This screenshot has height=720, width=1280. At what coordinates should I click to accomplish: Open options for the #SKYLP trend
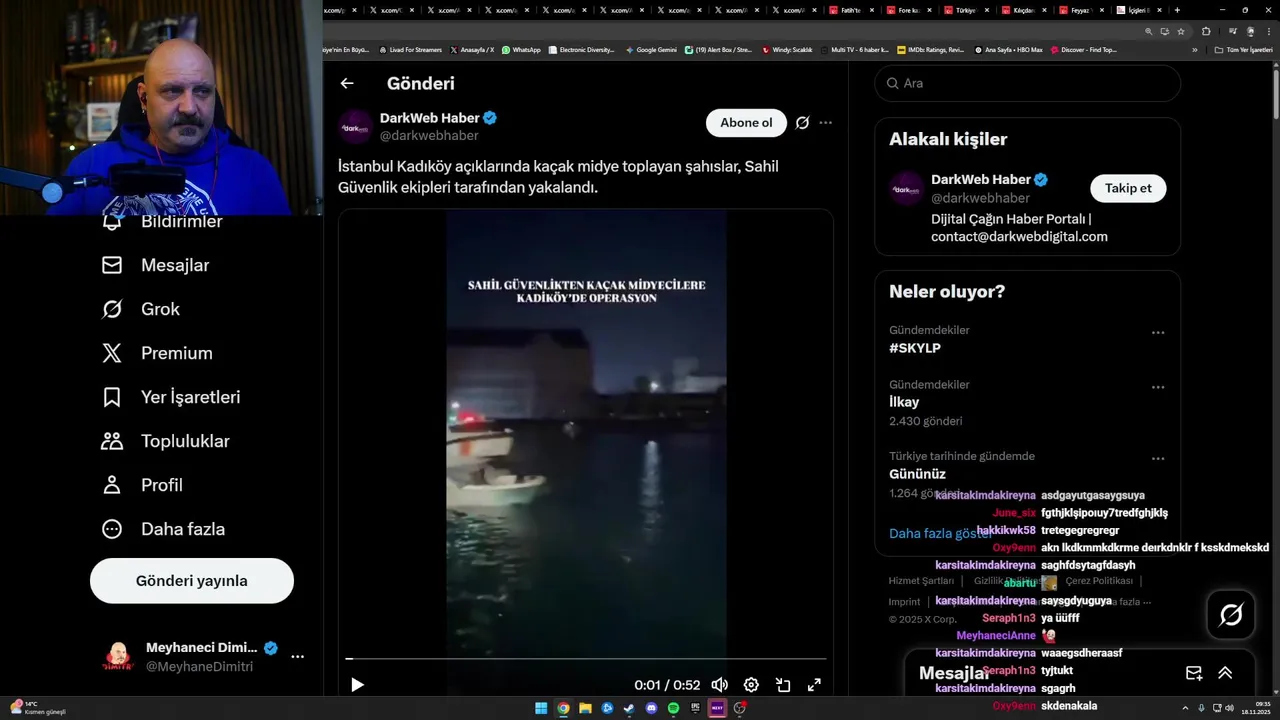(1158, 333)
